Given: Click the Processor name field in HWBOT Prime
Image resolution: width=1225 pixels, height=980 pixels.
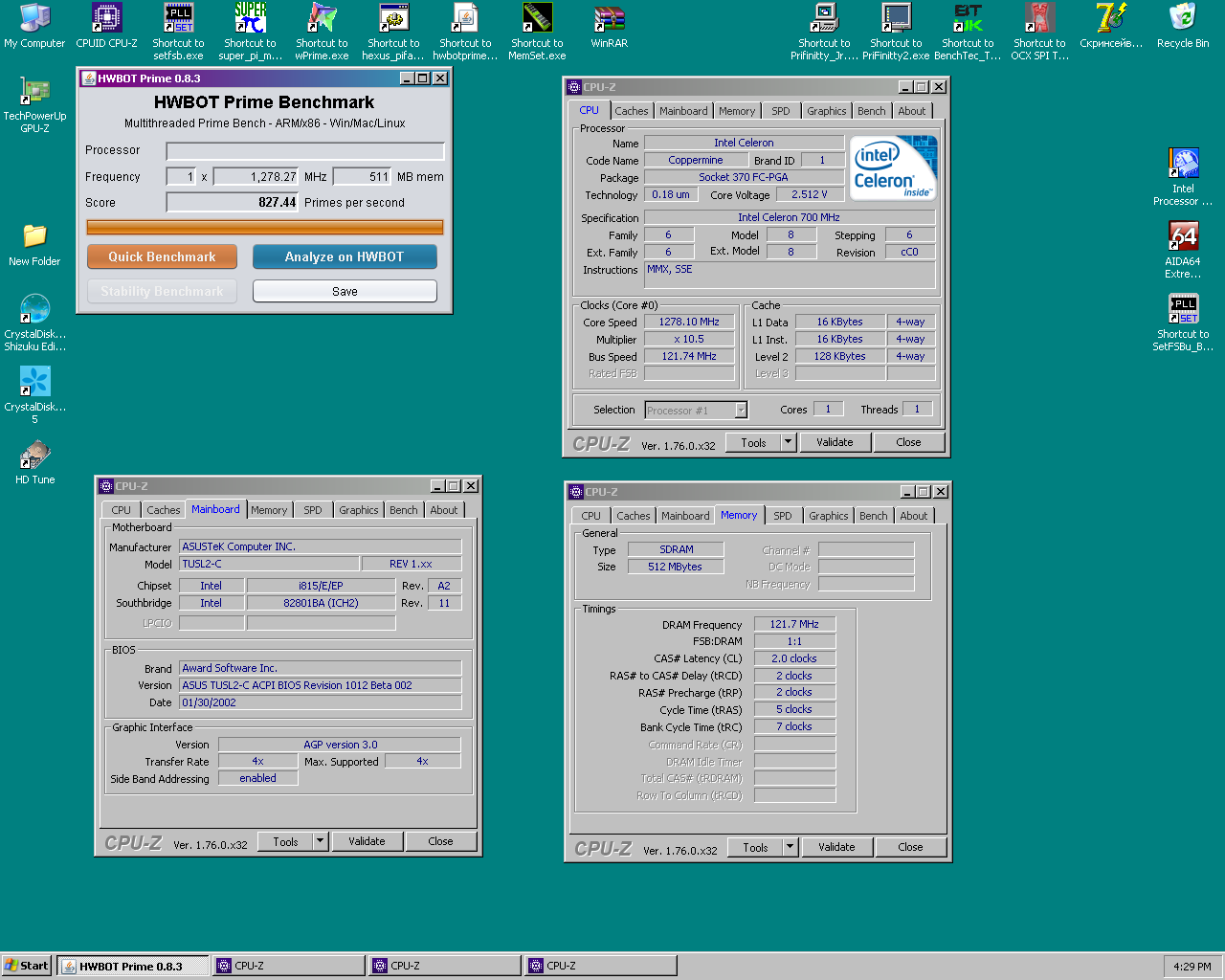Looking at the screenshot, I should pyautogui.click(x=305, y=151).
